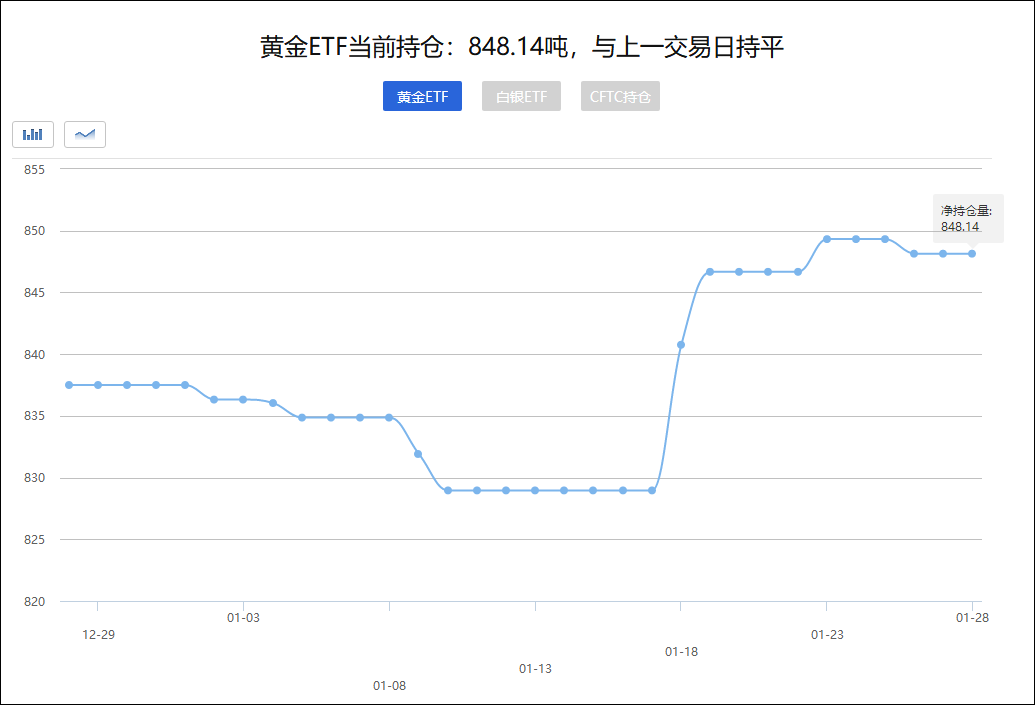This screenshot has height=705, width=1035.
Task: Click data point above the 01-23 tick
Action: 826,239
